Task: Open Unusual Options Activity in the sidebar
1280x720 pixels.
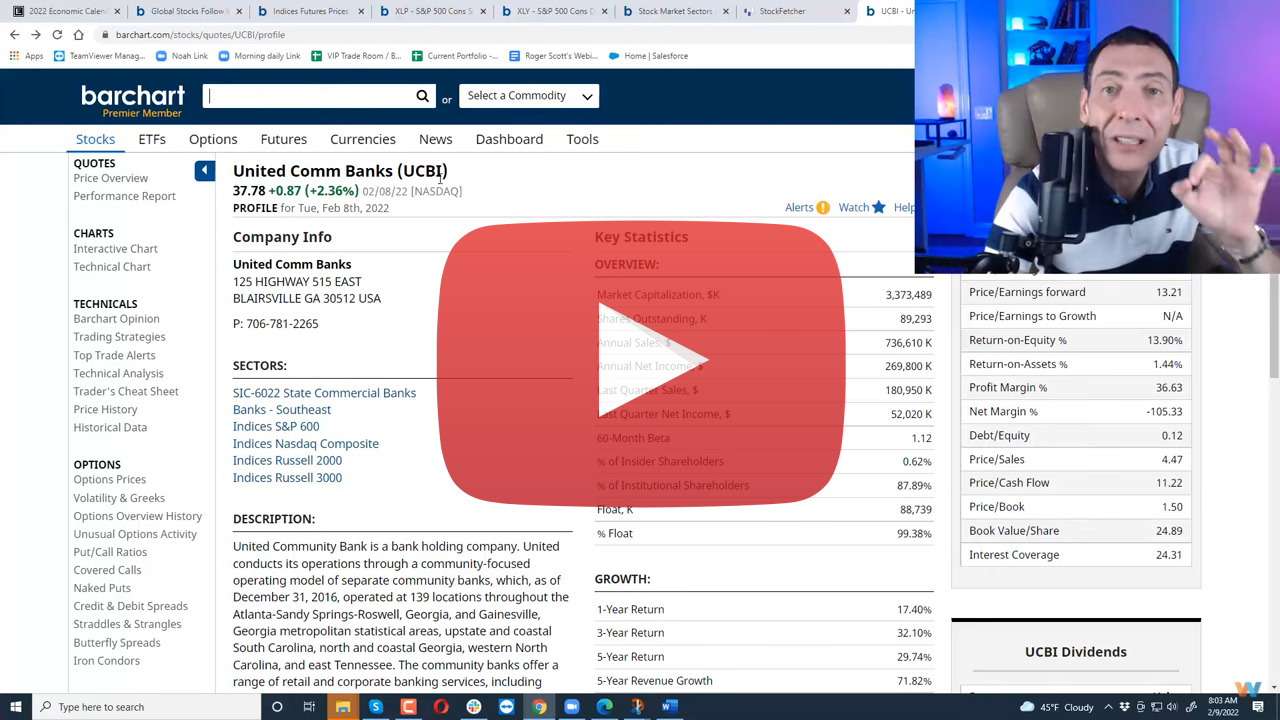Action: (135, 534)
